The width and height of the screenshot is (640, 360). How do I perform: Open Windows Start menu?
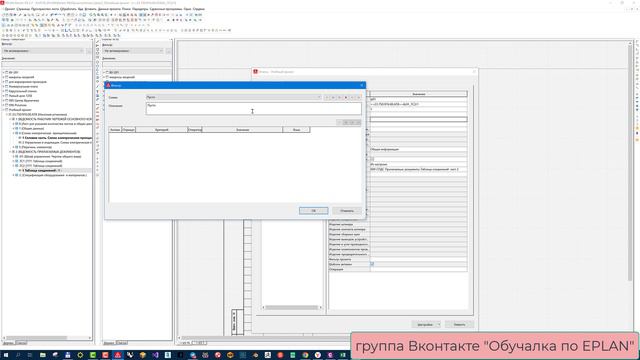coord(6,355)
